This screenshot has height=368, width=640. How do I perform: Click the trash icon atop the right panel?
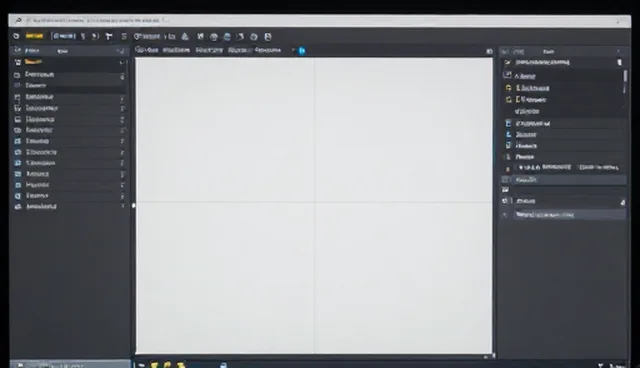tap(620, 62)
